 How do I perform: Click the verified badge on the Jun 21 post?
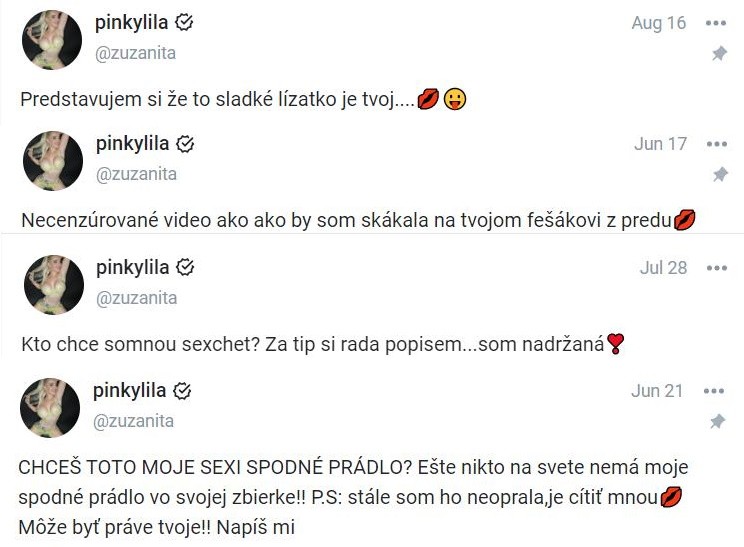(182, 391)
